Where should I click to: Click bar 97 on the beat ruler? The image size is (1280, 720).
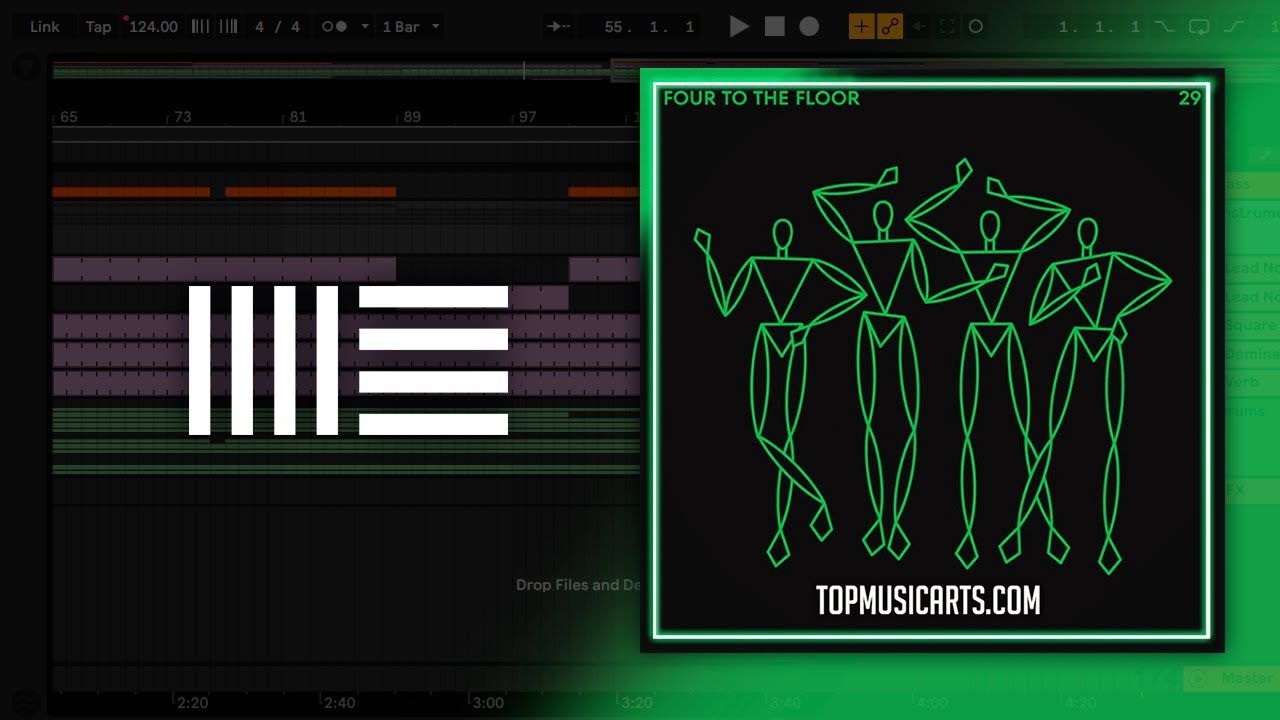527,117
